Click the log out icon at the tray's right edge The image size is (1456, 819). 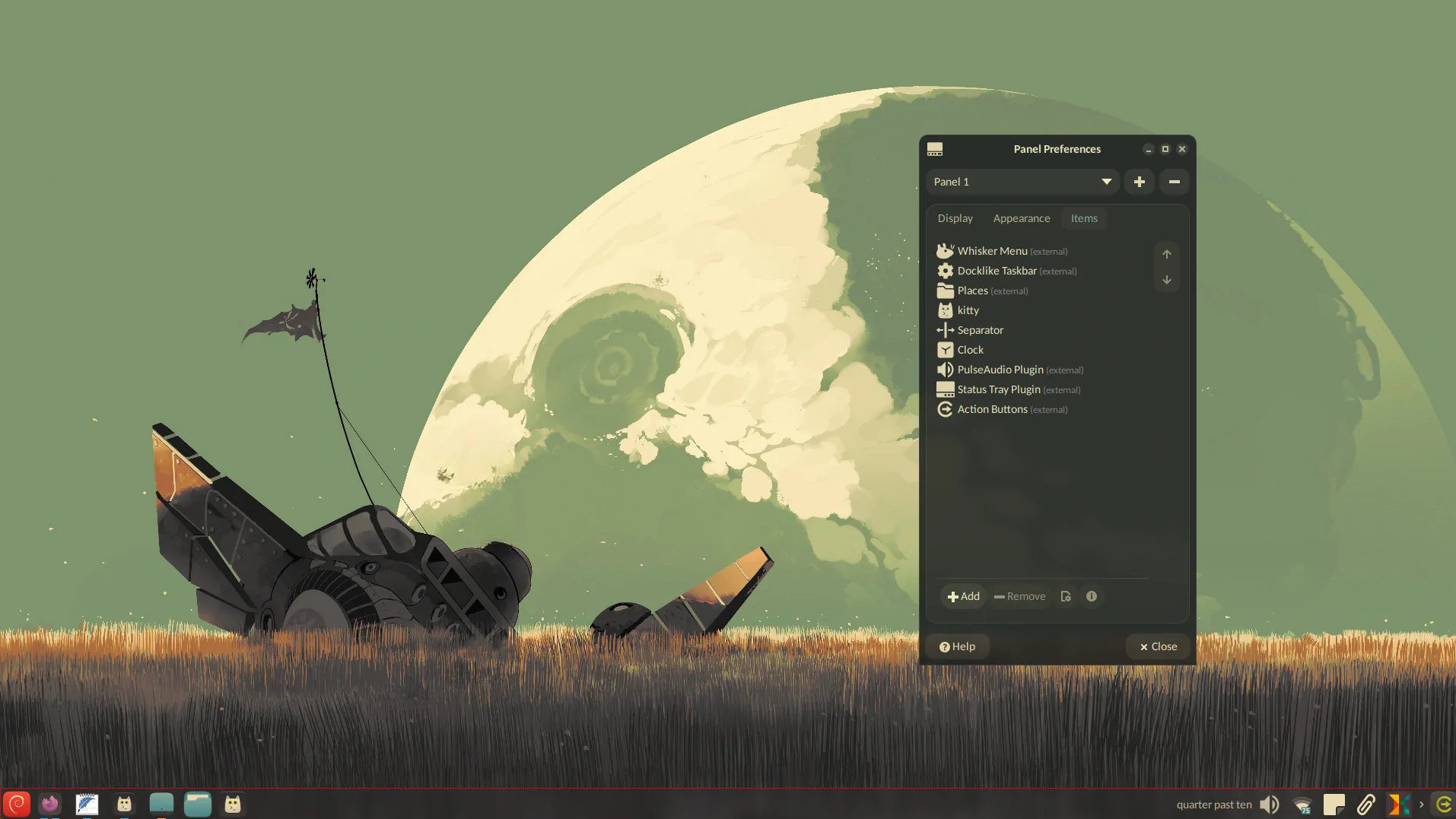tap(1444, 804)
